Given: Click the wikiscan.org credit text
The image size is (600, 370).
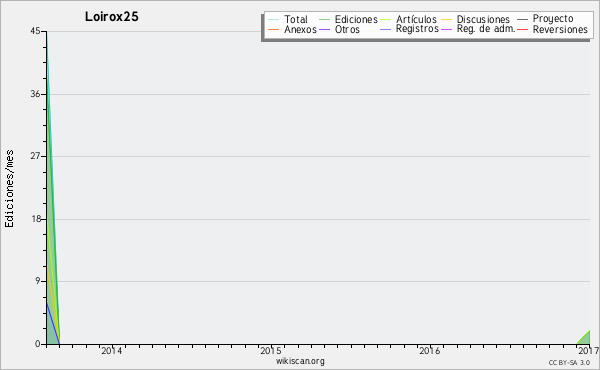Looking at the screenshot, I should tap(300, 361).
